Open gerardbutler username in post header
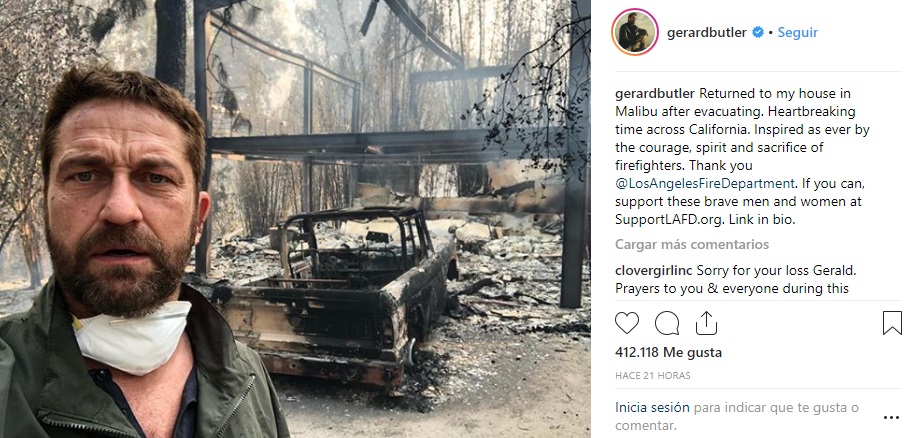The height and width of the screenshot is (438, 906). pyautogui.click(x=707, y=33)
